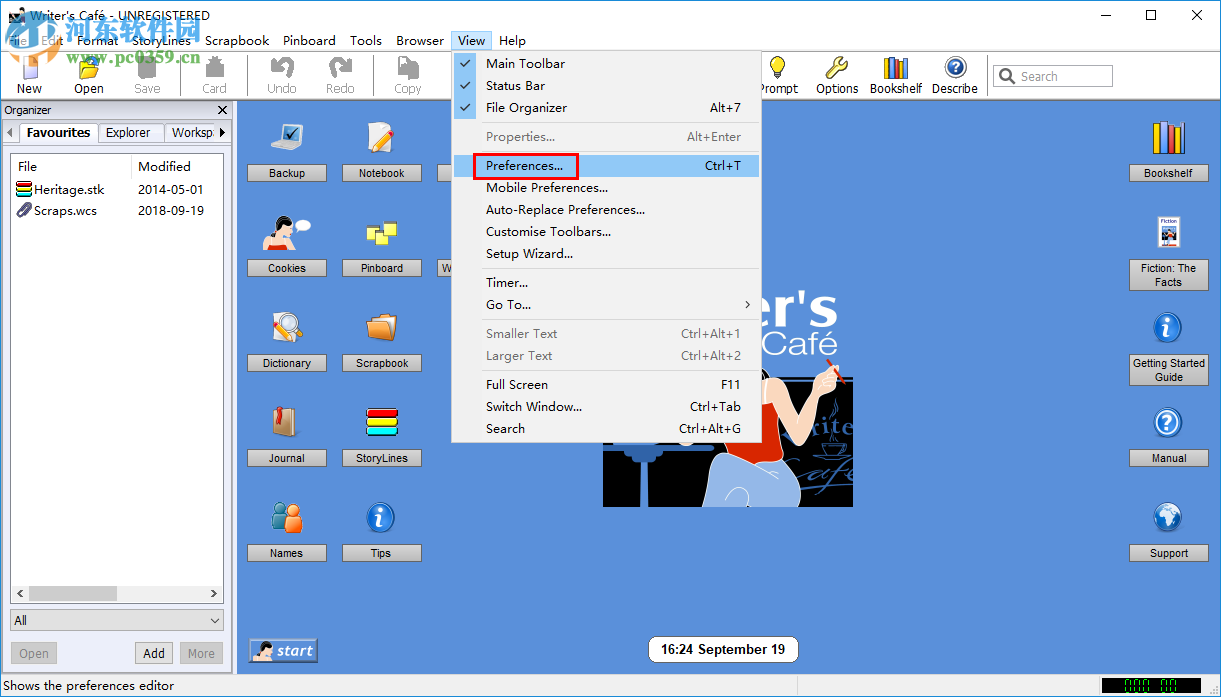Open the Pinboard desktop icon
Viewport: 1221px width, 697px height.
[381, 233]
